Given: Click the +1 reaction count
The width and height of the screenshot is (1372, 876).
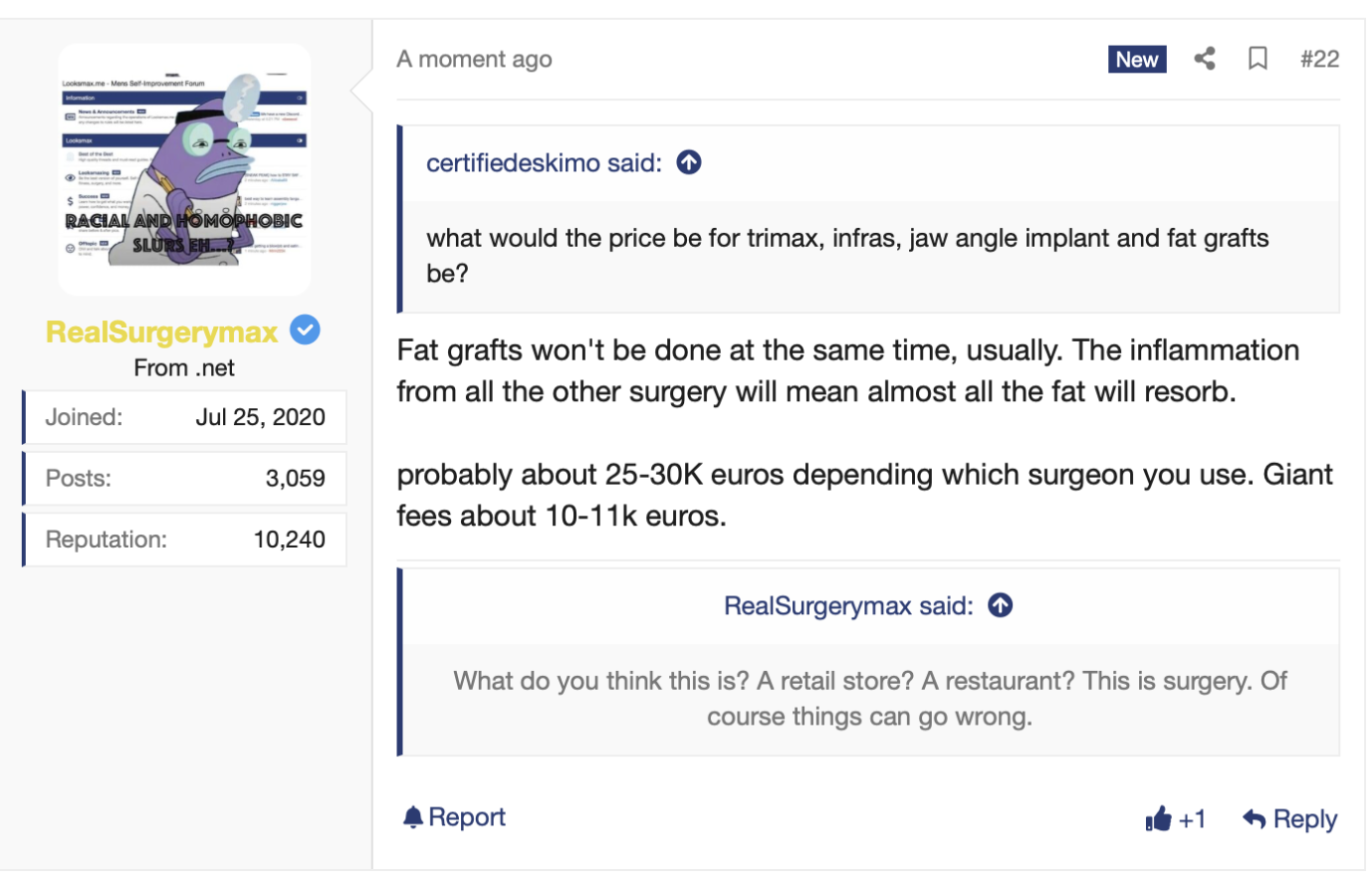Looking at the screenshot, I should [1193, 818].
